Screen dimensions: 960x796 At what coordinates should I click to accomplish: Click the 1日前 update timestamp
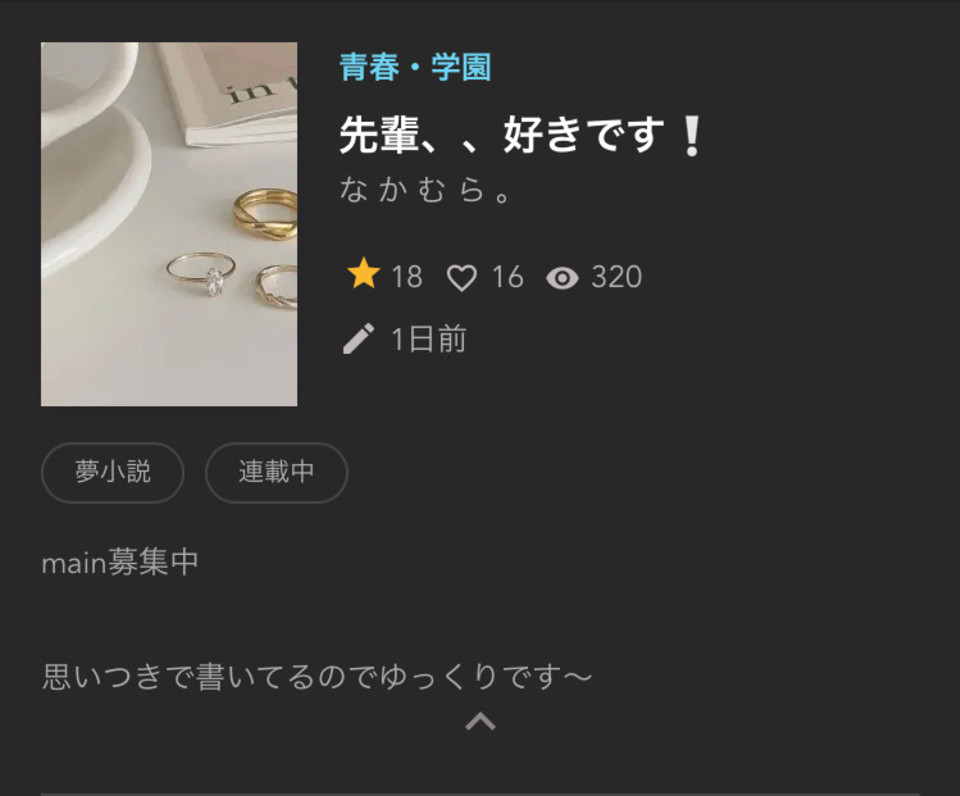pos(429,339)
